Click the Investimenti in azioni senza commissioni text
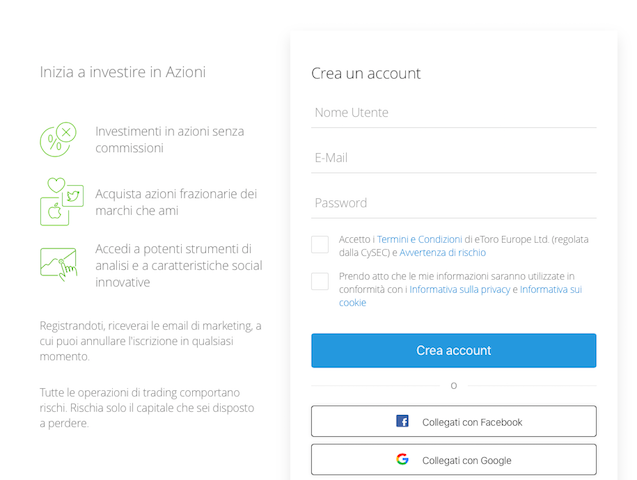 tap(170, 140)
